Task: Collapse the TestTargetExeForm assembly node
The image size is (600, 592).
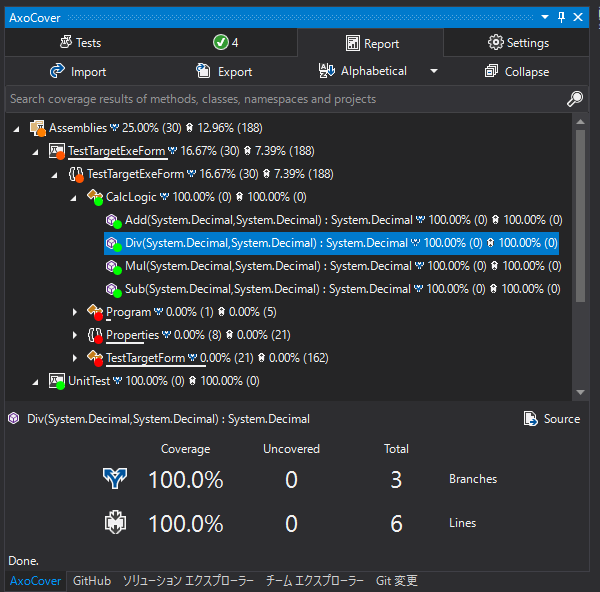Action: click(36, 152)
